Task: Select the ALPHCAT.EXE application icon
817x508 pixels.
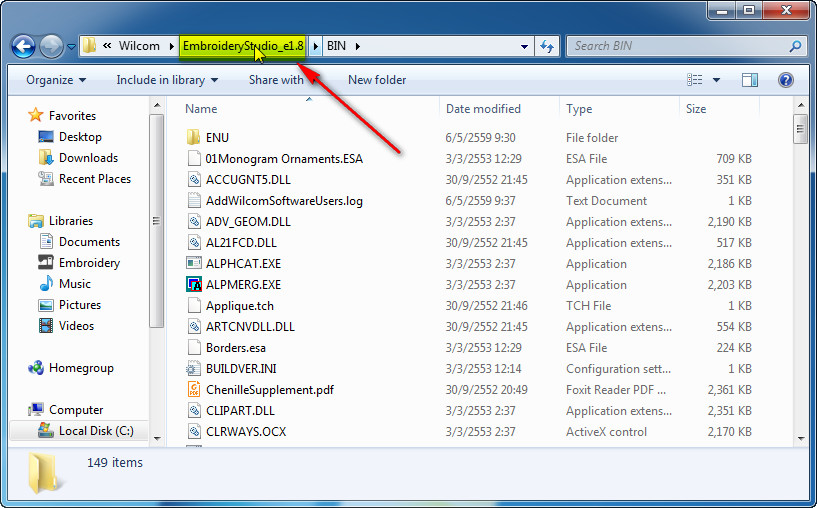Action: point(194,263)
